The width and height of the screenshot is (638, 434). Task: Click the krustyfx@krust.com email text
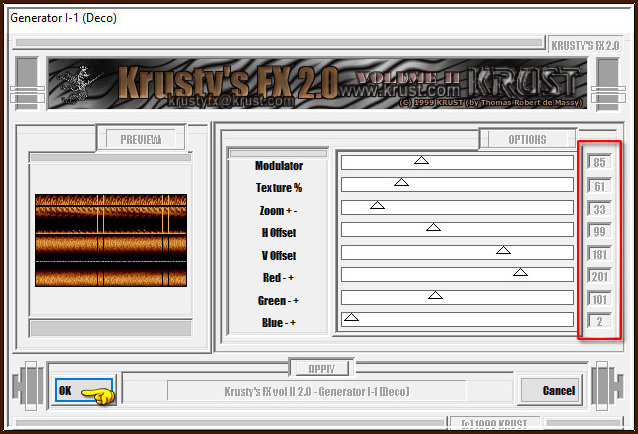230,100
